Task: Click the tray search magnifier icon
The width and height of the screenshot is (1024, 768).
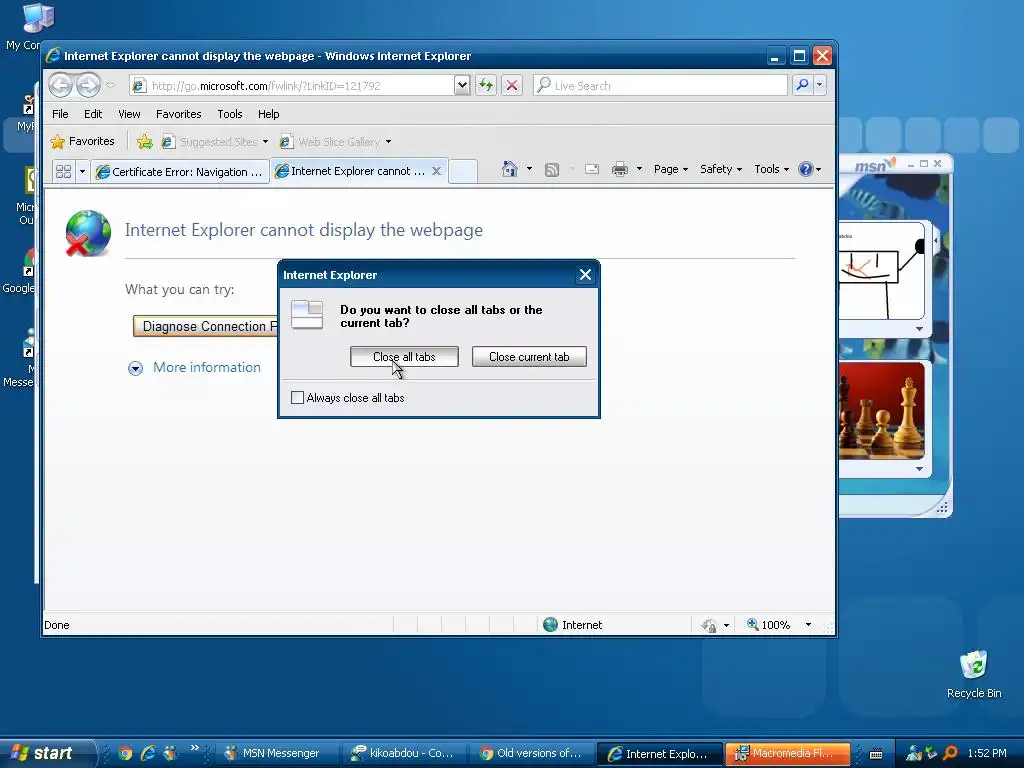Action: [951, 753]
